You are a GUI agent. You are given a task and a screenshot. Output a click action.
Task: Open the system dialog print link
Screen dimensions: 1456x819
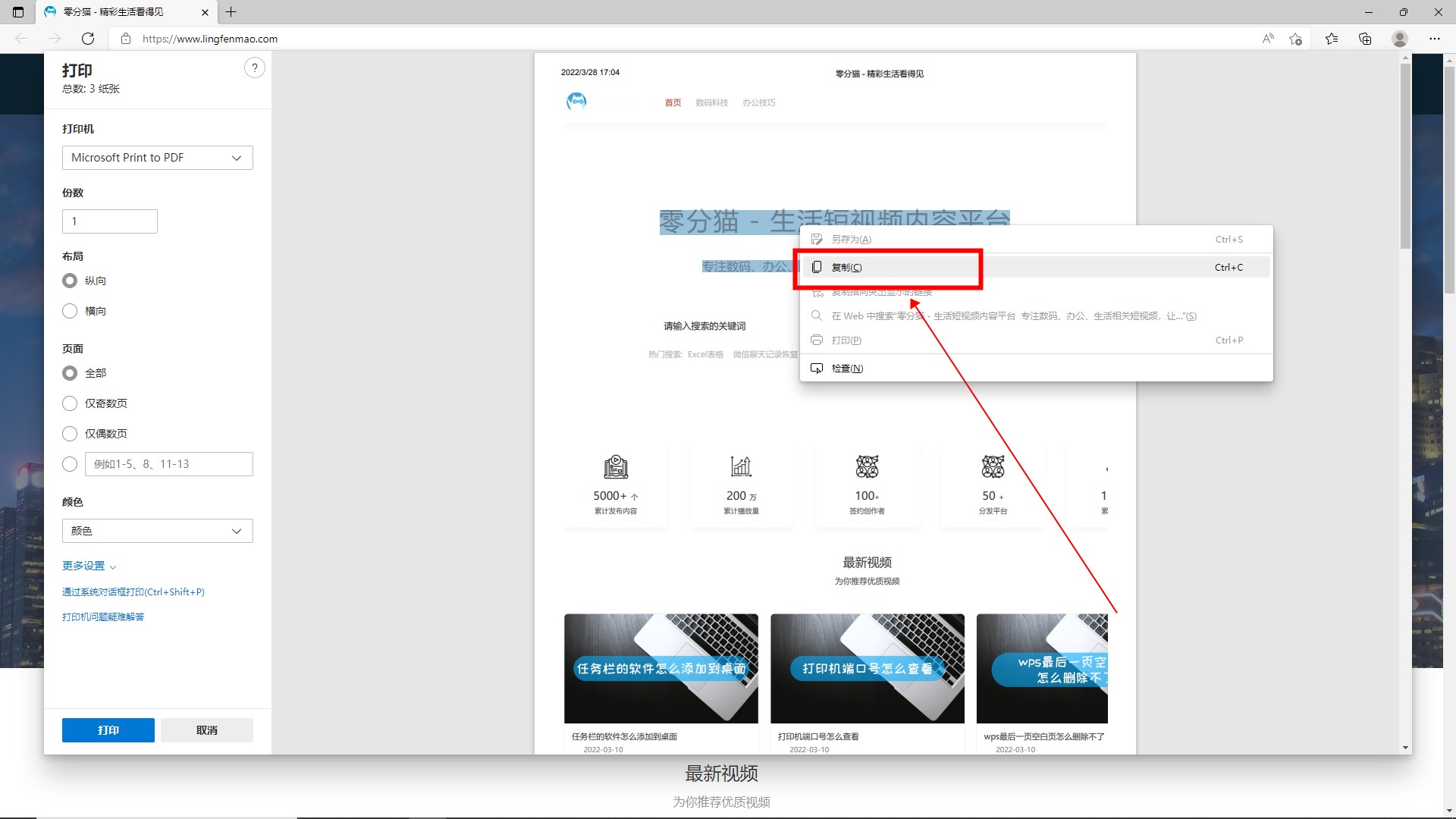[133, 592]
